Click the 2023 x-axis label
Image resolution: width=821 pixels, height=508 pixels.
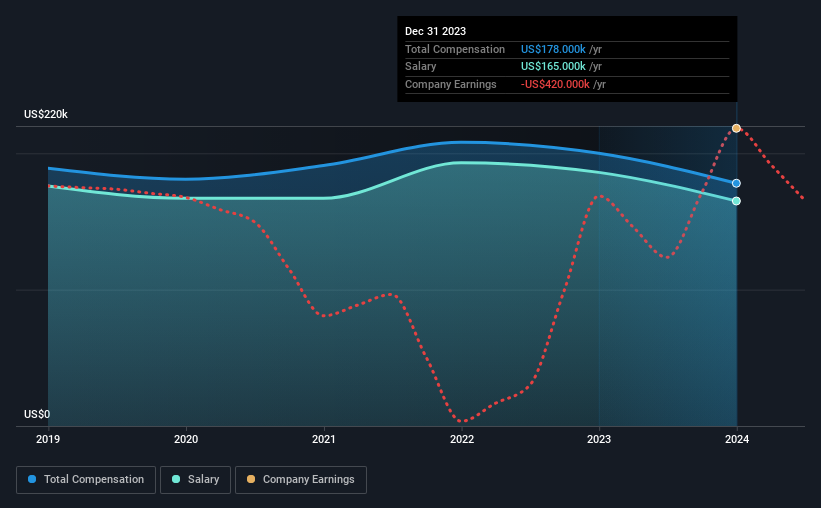point(599,439)
